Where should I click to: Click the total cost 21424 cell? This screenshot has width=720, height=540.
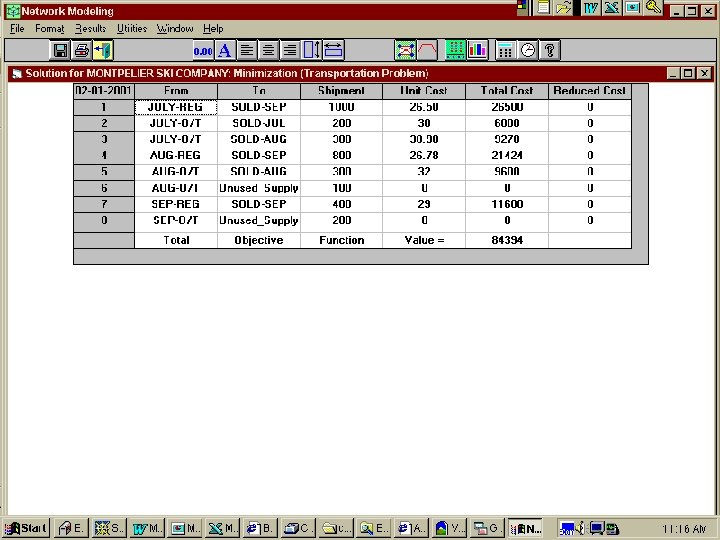(507, 155)
